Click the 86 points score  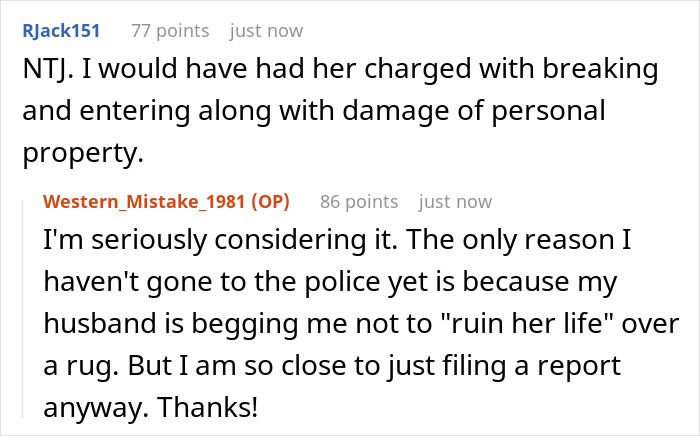pos(359,201)
